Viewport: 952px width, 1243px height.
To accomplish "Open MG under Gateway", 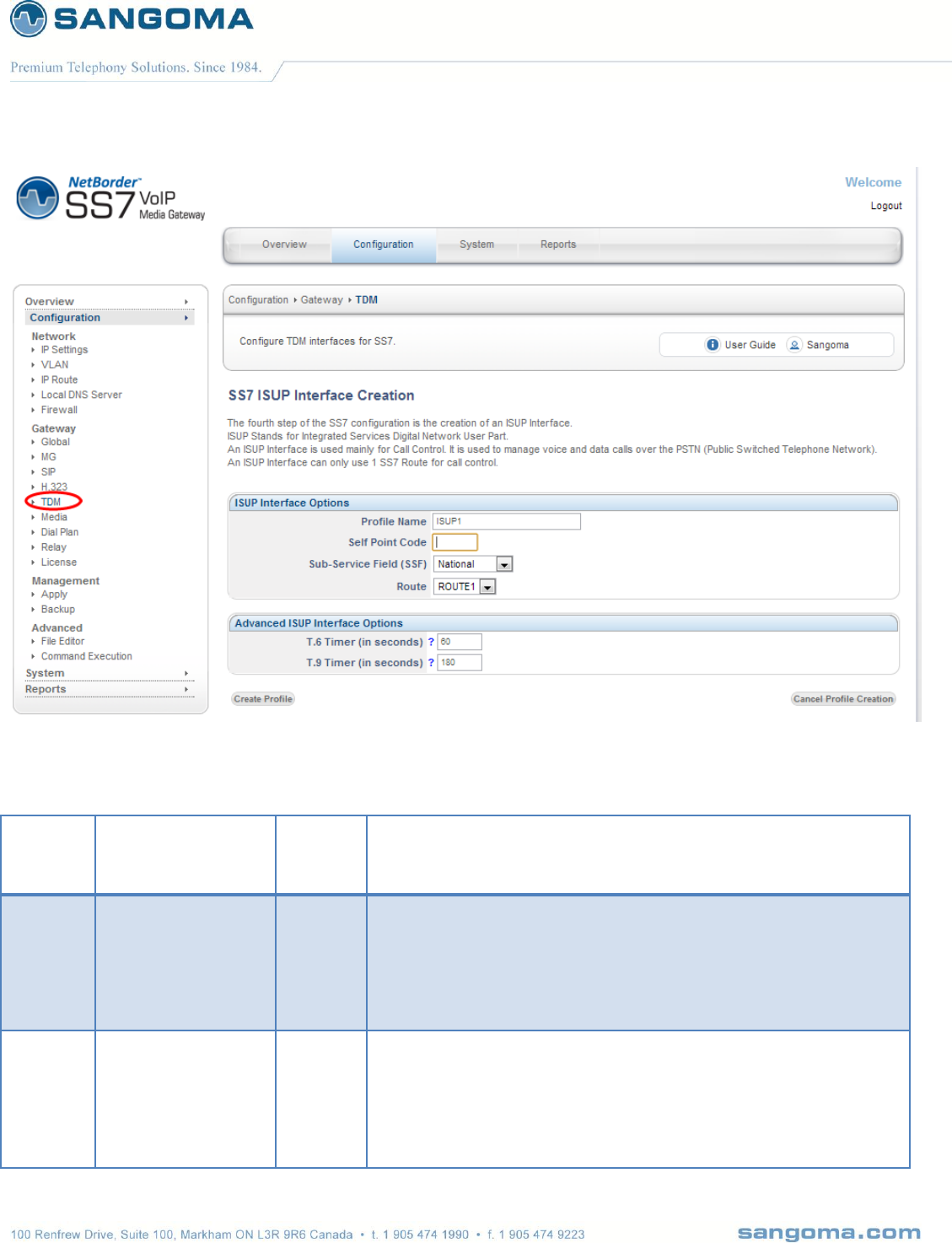I will click(49, 457).
